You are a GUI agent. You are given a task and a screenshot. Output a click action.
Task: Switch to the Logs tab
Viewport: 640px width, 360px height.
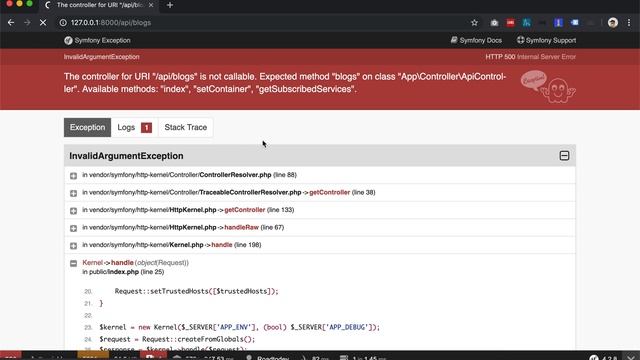(134, 127)
